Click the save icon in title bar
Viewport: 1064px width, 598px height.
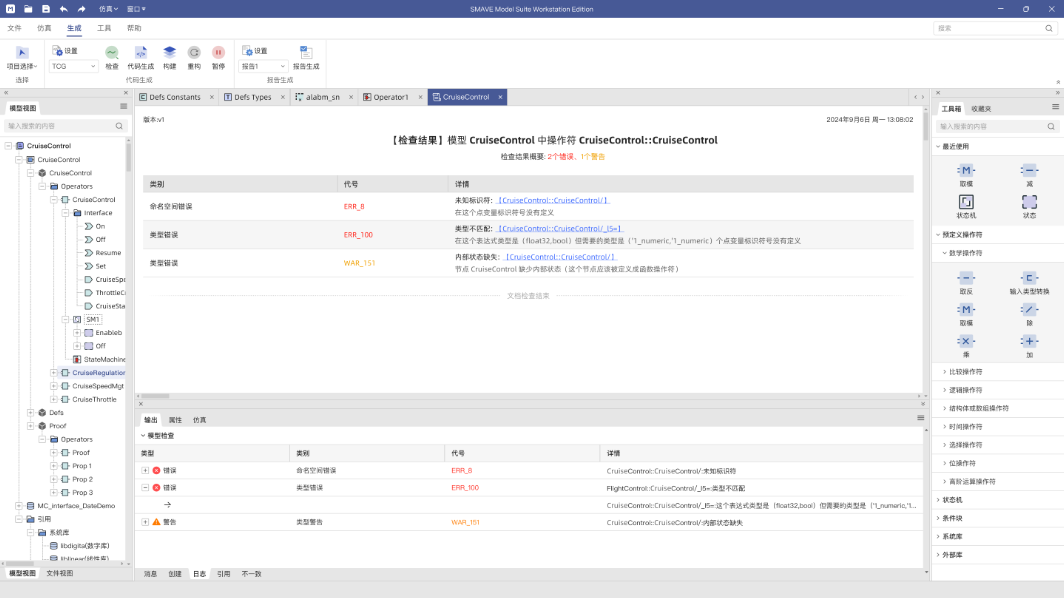click(45, 9)
